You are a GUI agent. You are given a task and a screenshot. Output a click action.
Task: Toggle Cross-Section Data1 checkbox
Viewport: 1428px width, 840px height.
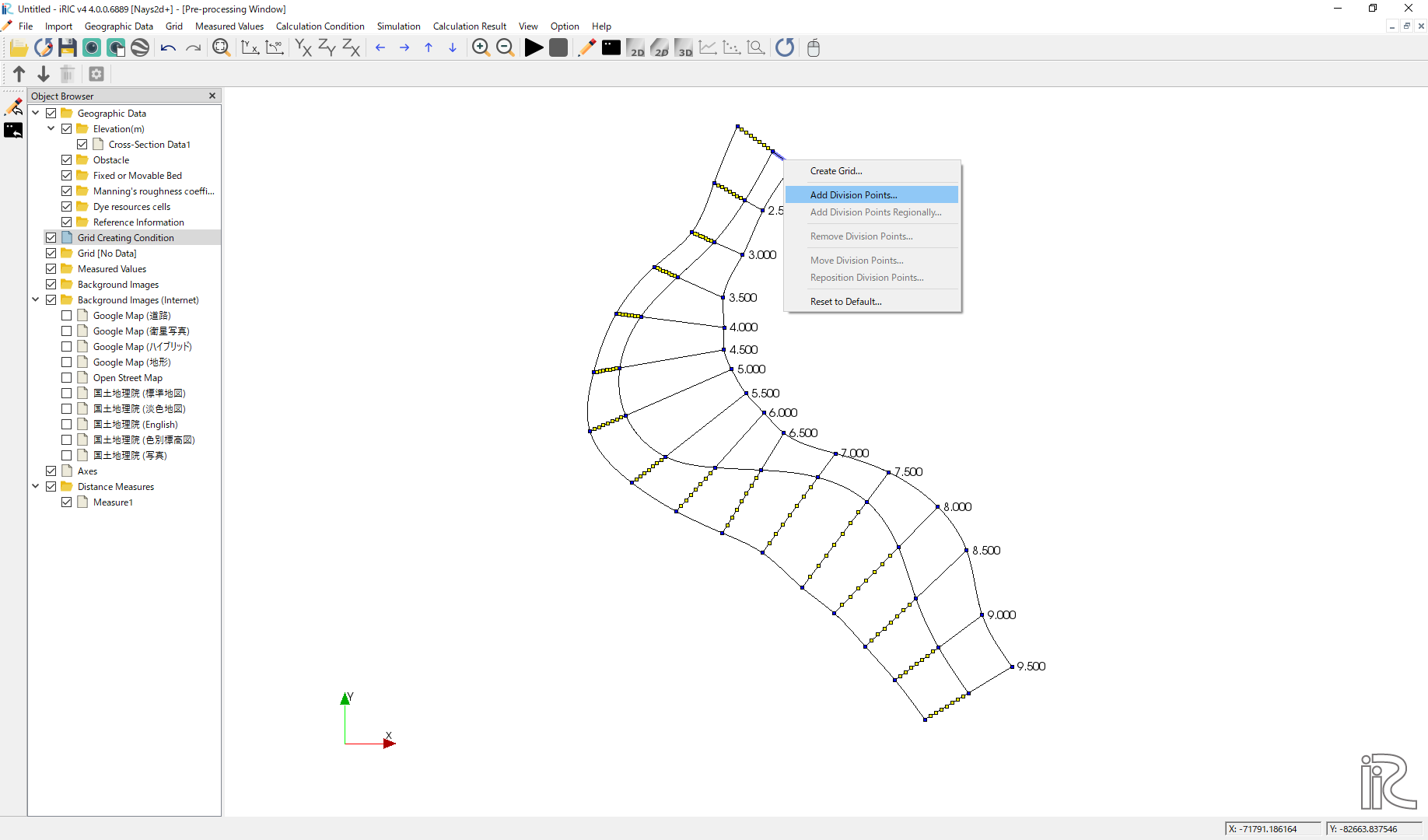(x=82, y=145)
